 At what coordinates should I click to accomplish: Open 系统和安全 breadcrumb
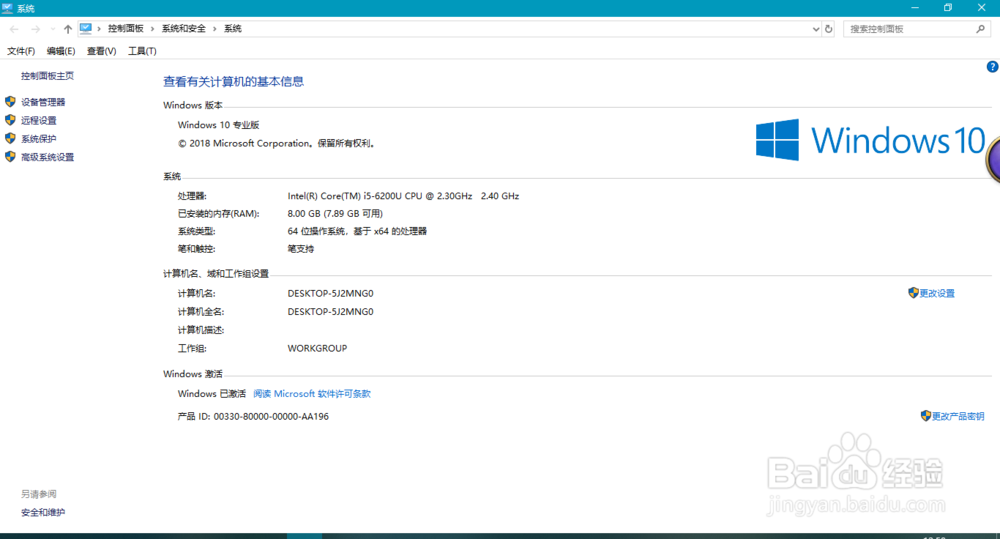coord(184,29)
